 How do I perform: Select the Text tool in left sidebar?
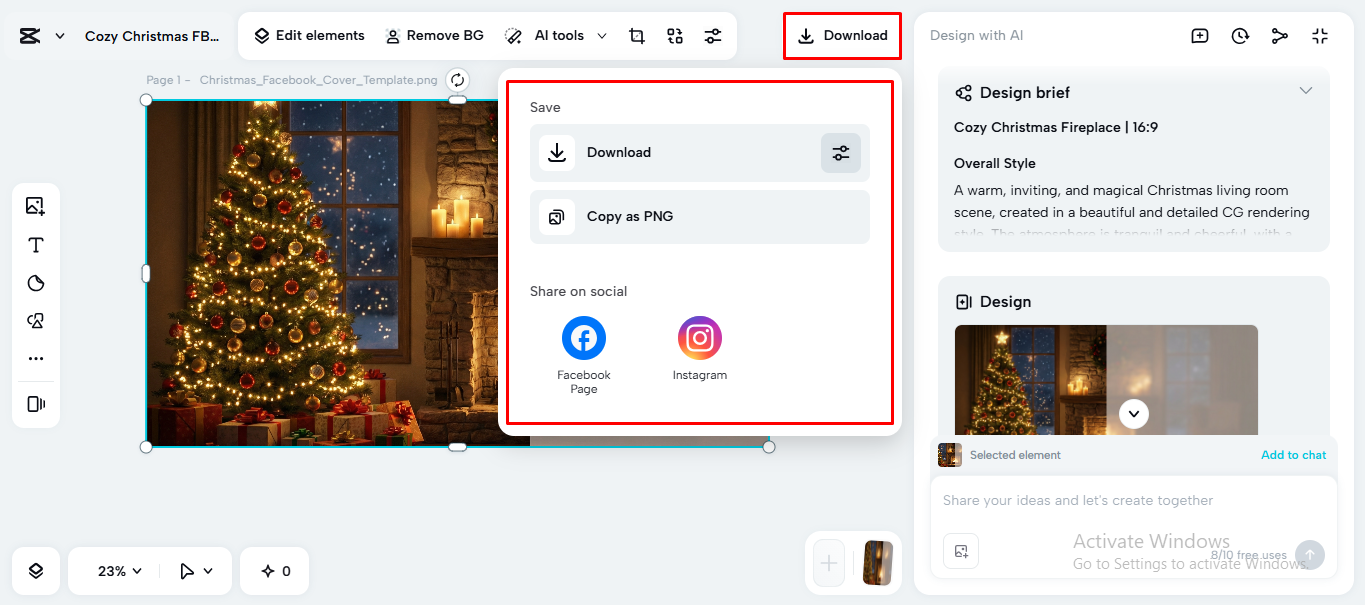pyautogui.click(x=36, y=245)
